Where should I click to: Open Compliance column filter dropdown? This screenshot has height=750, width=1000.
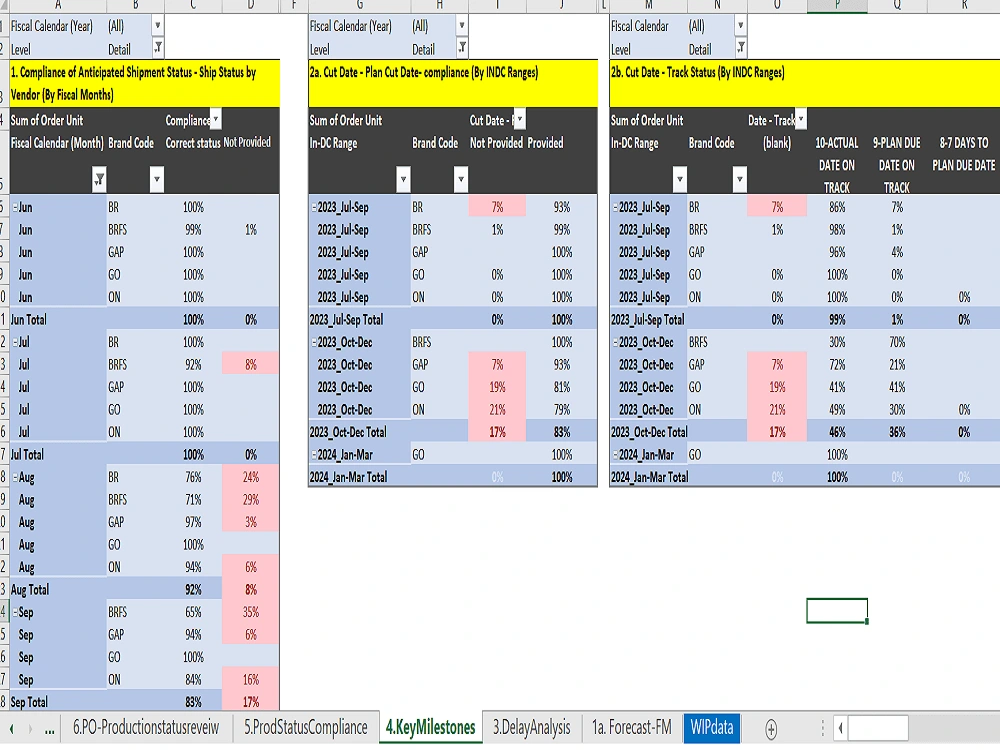coord(216,119)
